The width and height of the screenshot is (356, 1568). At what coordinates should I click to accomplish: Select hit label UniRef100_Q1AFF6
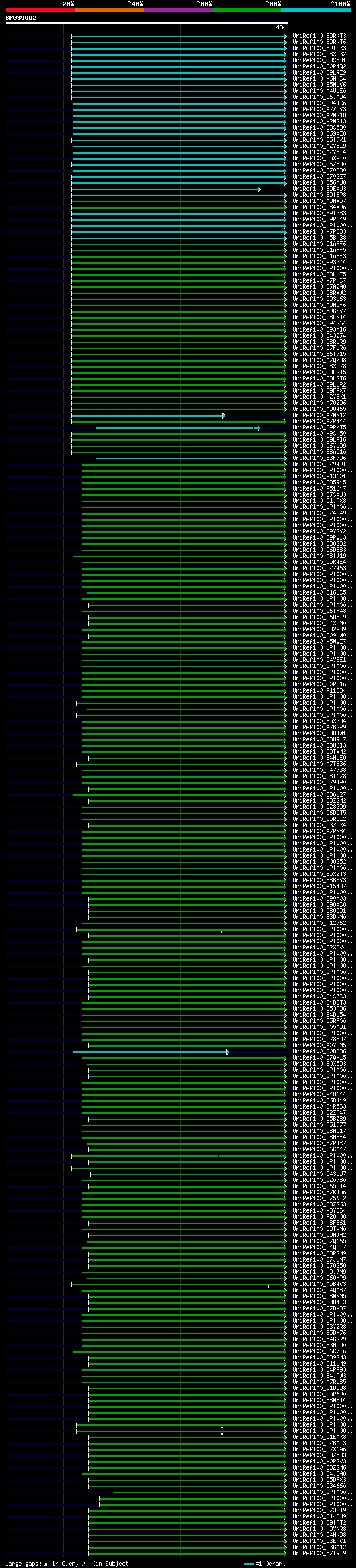[319, 244]
